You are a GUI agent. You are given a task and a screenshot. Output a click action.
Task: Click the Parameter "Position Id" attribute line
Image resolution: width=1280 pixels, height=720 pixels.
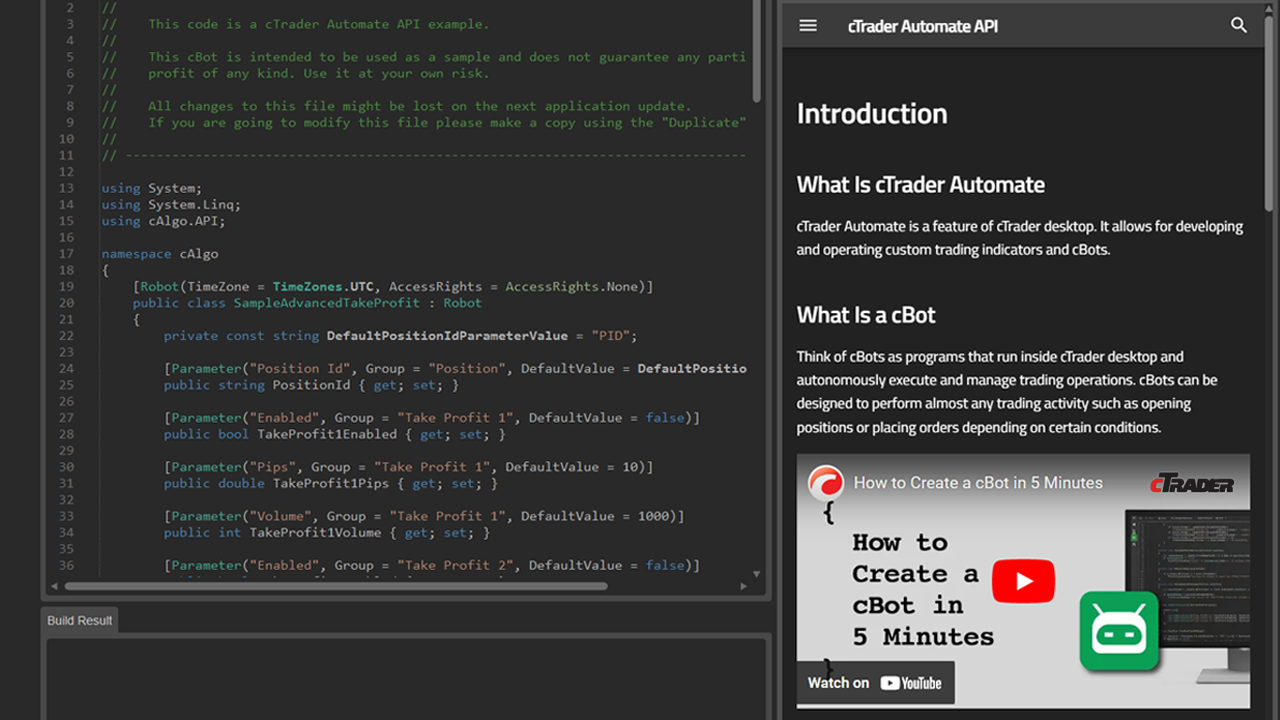click(455, 369)
